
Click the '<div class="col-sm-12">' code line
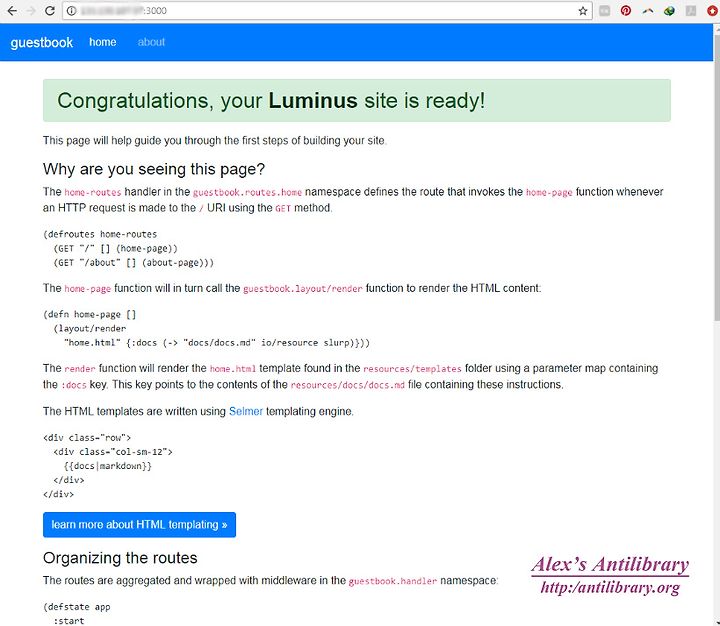point(113,452)
